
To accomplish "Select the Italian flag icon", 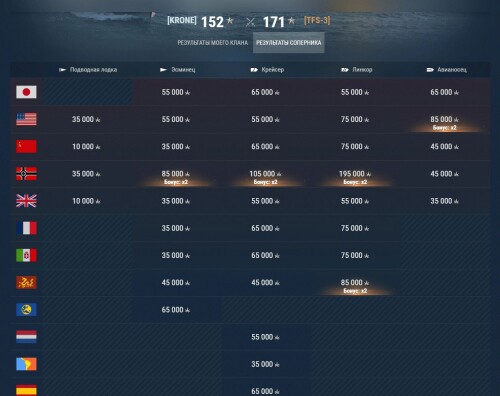I will click(26, 255).
